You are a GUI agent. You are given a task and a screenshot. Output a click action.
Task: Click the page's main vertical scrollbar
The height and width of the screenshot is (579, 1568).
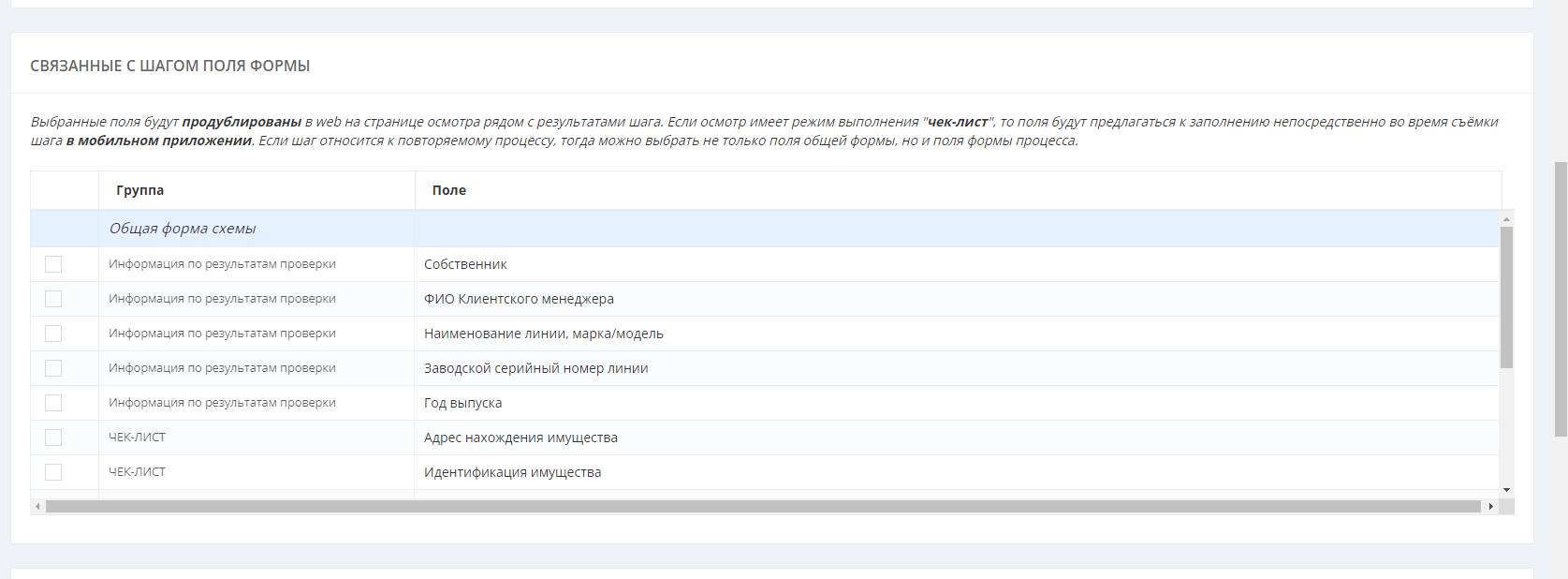(1561, 298)
